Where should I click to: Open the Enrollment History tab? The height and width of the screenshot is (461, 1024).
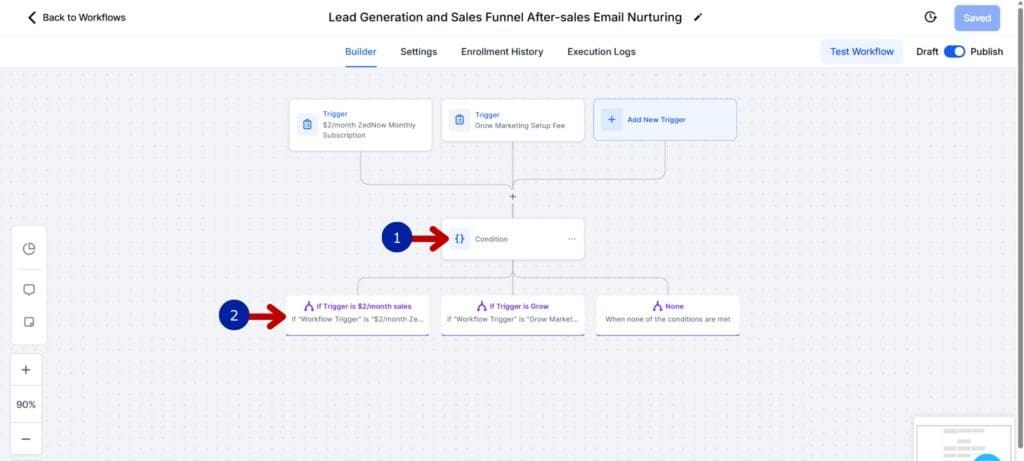(x=502, y=52)
